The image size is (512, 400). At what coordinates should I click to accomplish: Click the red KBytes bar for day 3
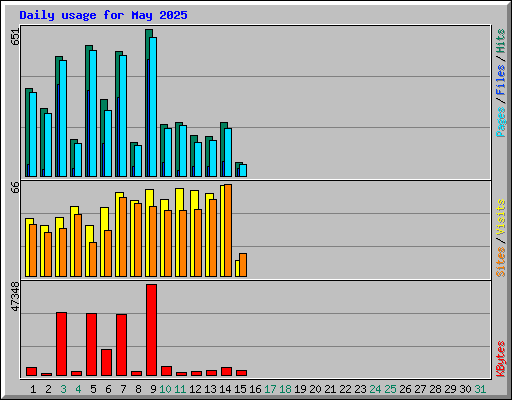(x=61, y=344)
